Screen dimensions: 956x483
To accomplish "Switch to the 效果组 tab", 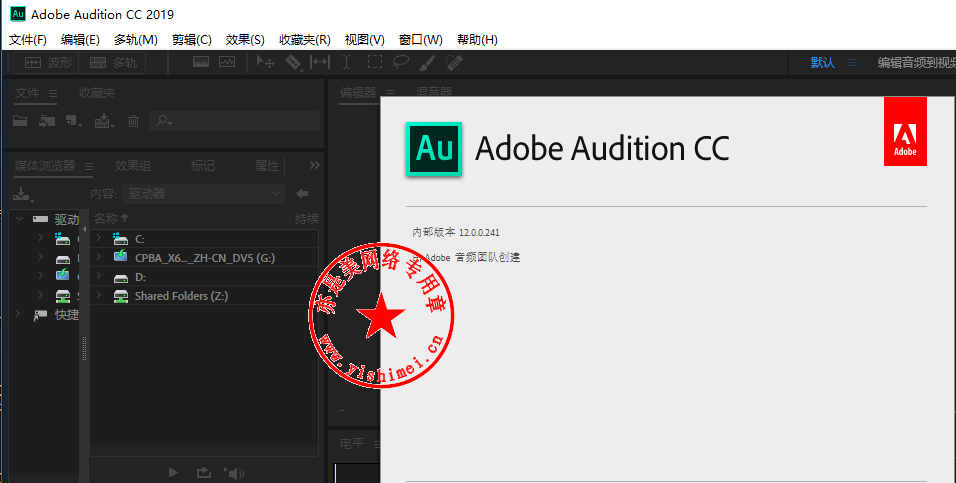I will pyautogui.click(x=133, y=165).
